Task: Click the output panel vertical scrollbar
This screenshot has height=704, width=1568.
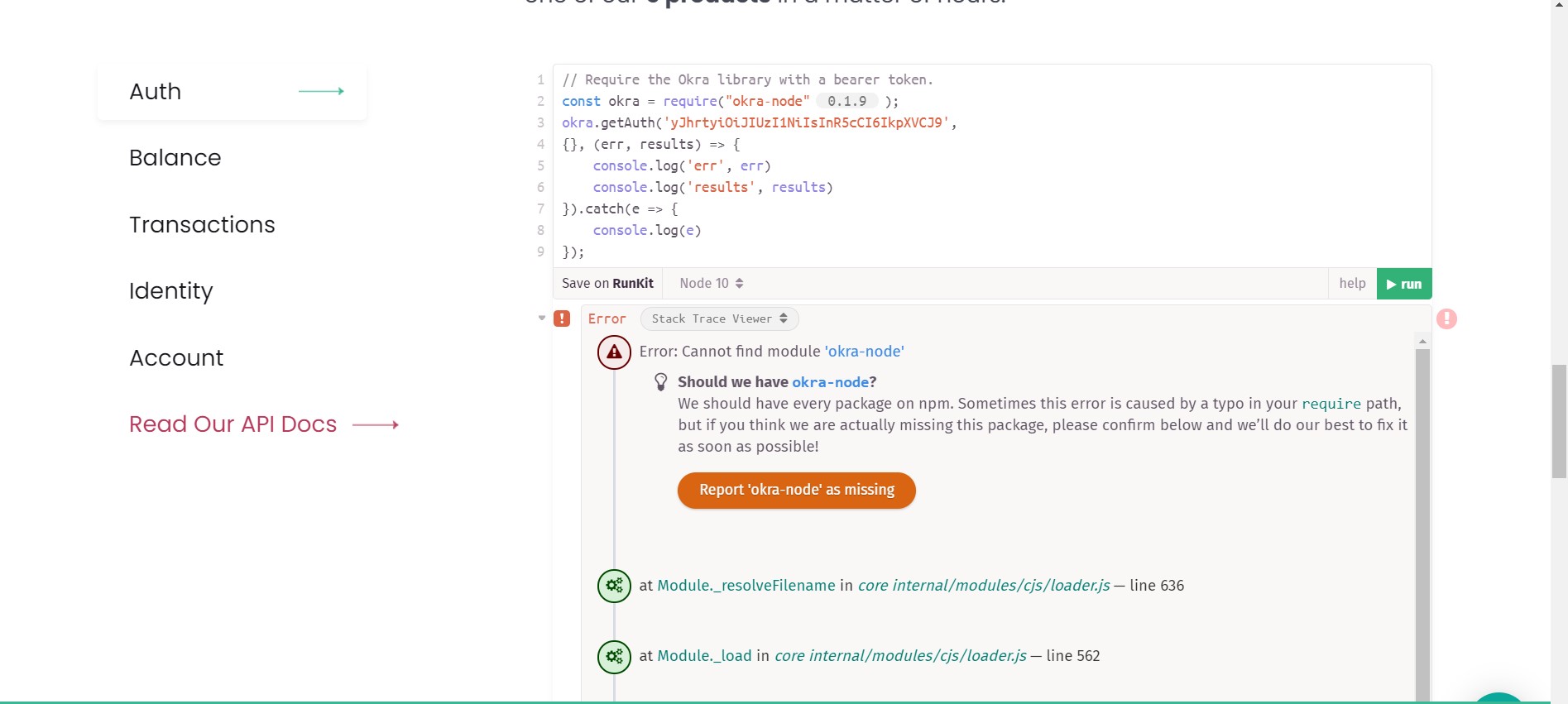Action: coord(1422,524)
